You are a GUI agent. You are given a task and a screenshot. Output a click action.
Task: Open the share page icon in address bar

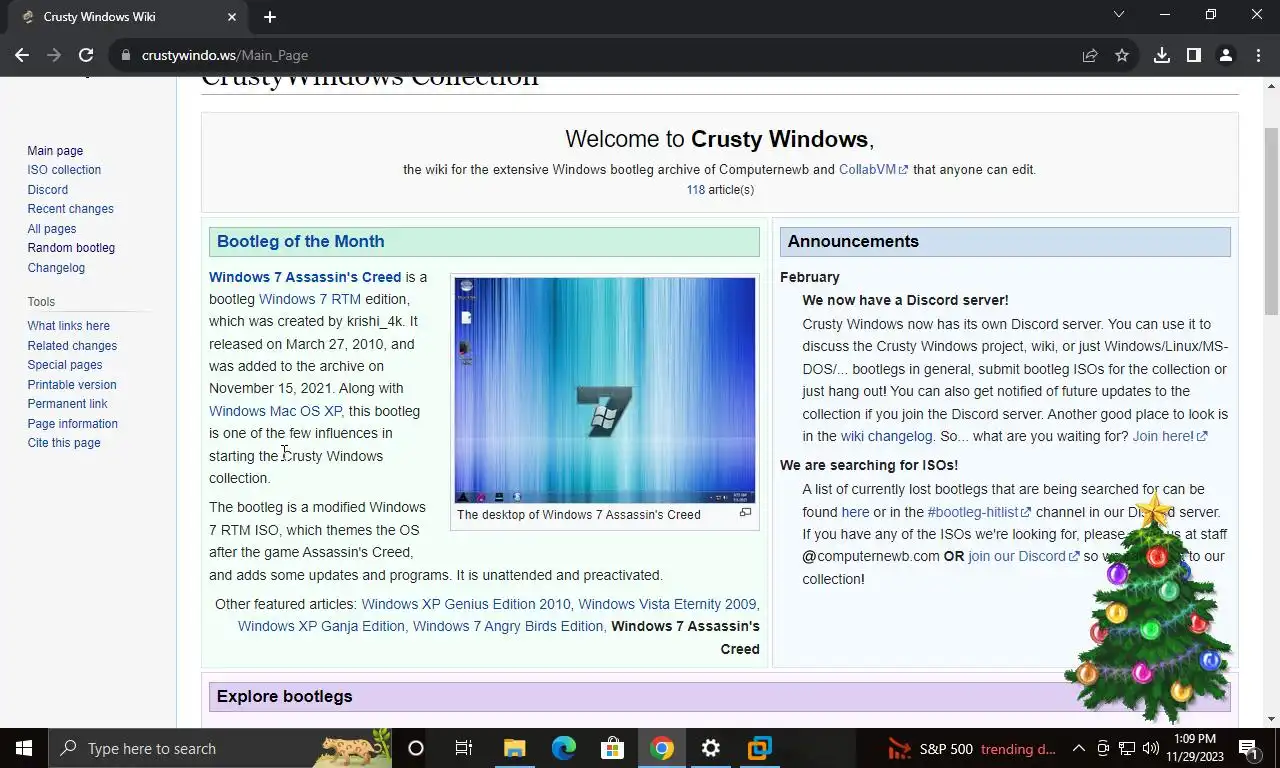pyautogui.click(x=1090, y=55)
